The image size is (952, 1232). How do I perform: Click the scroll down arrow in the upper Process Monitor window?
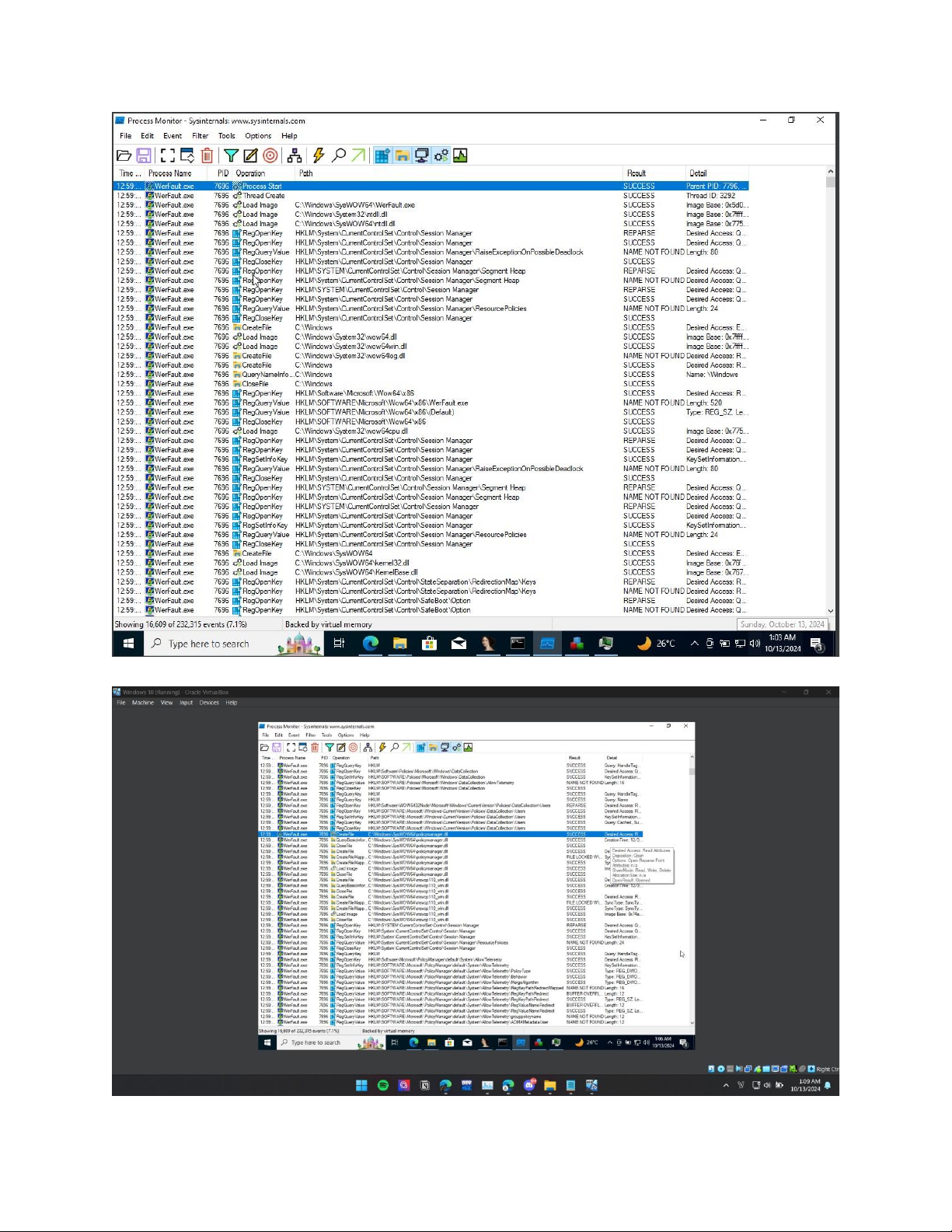click(x=830, y=612)
